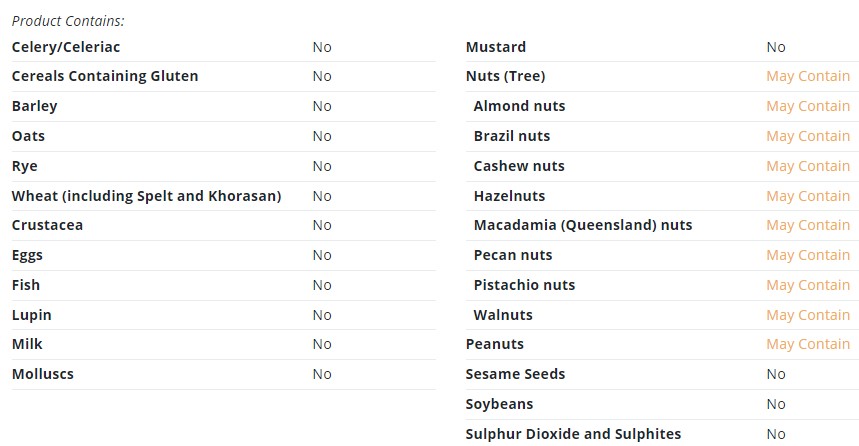The image size is (859, 446).
Task: Click the Eggs allergen label
Action: tap(27, 256)
